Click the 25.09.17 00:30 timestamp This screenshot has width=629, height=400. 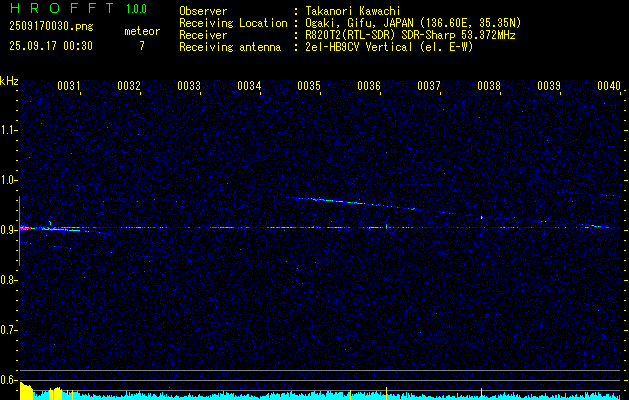[50, 46]
